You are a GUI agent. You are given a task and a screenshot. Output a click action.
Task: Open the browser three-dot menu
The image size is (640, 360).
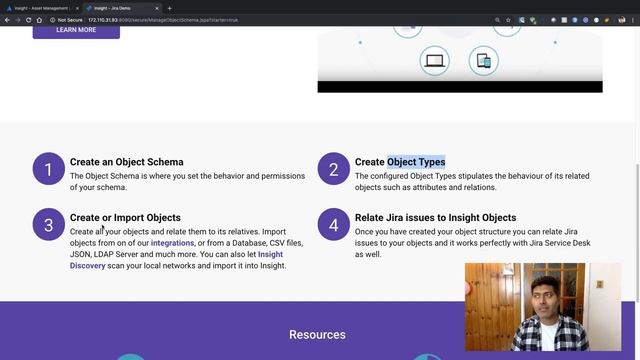click(633, 20)
